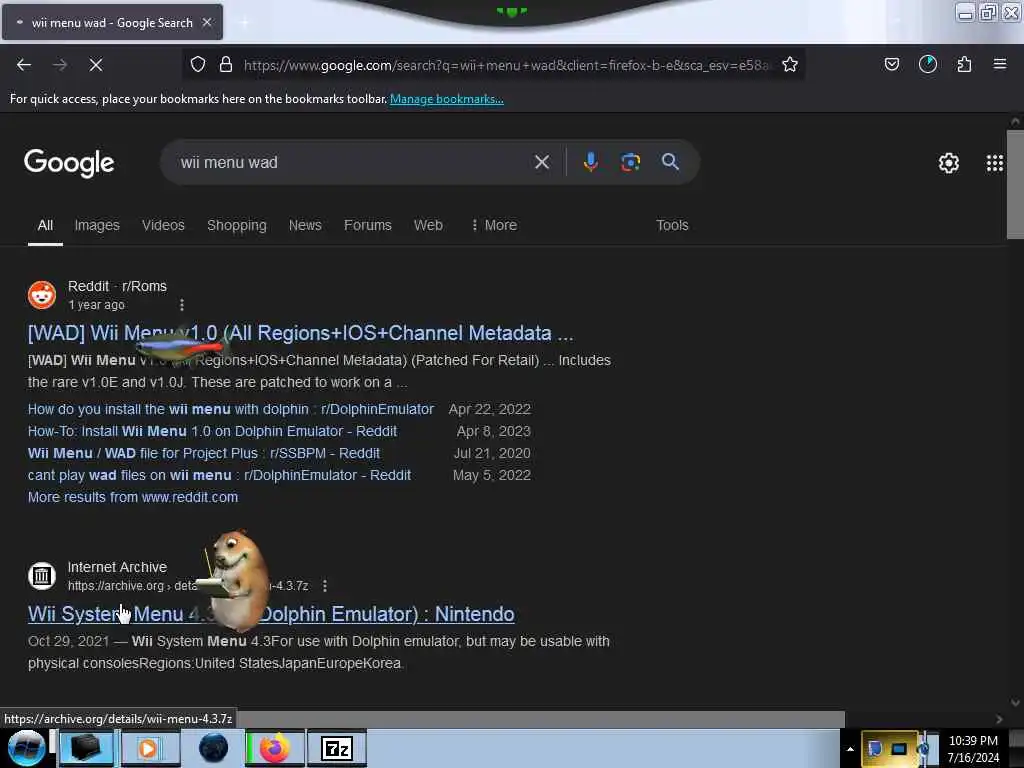Bookmark this page with the star
The width and height of the screenshot is (1024, 768).
pos(790,65)
